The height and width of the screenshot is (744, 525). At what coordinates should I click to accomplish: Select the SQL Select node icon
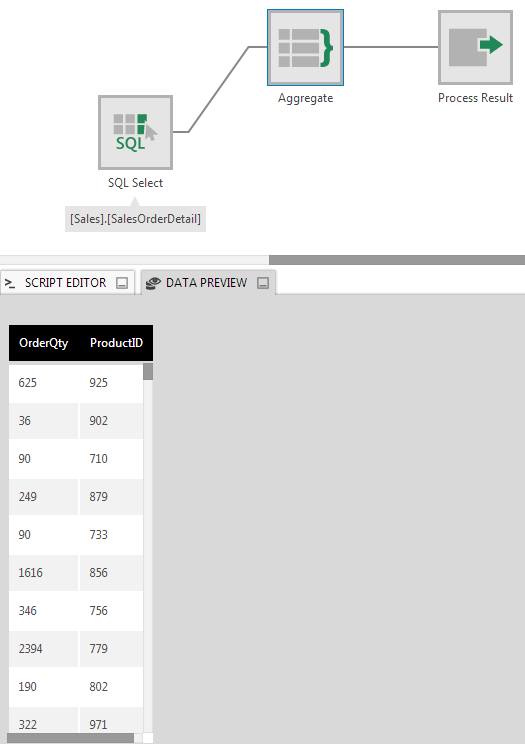tap(135, 132)
